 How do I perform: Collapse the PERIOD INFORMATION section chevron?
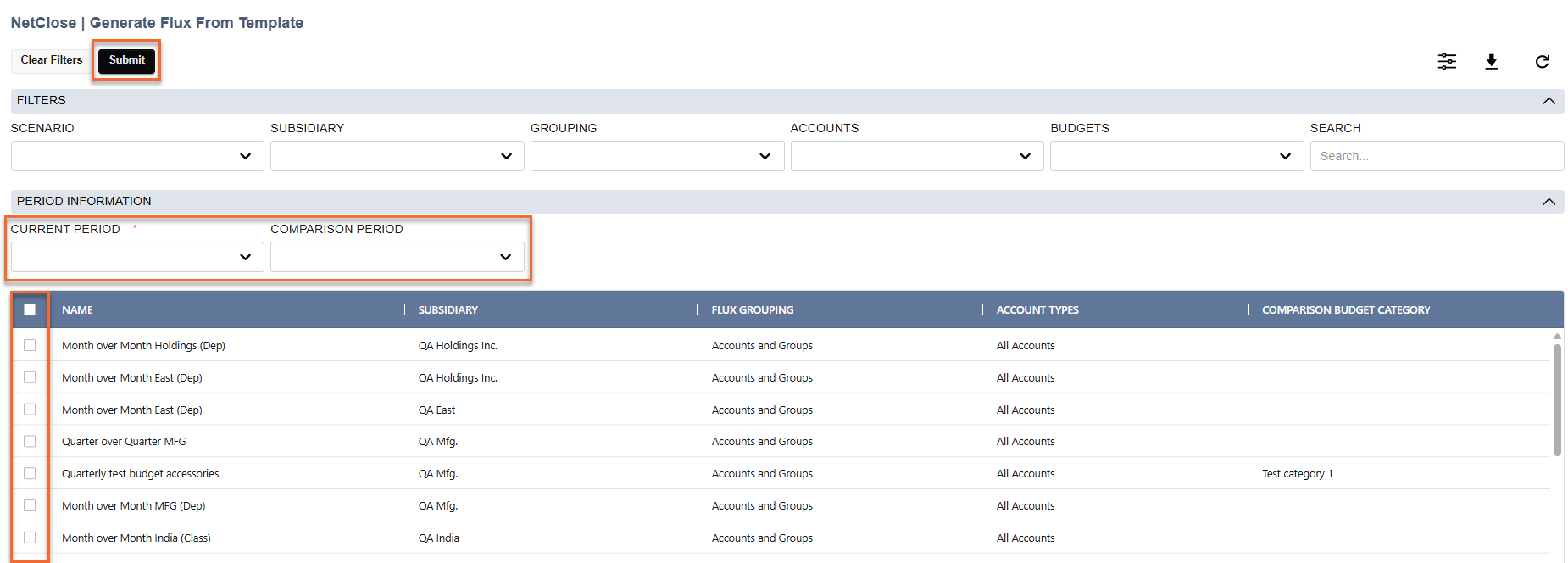click(x=1549, y=202)
